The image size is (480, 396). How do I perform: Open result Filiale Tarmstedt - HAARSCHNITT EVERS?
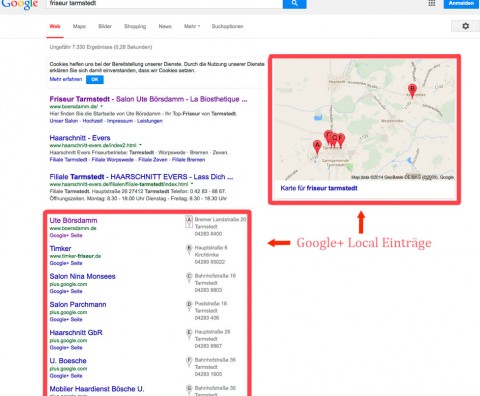point(141,177)
